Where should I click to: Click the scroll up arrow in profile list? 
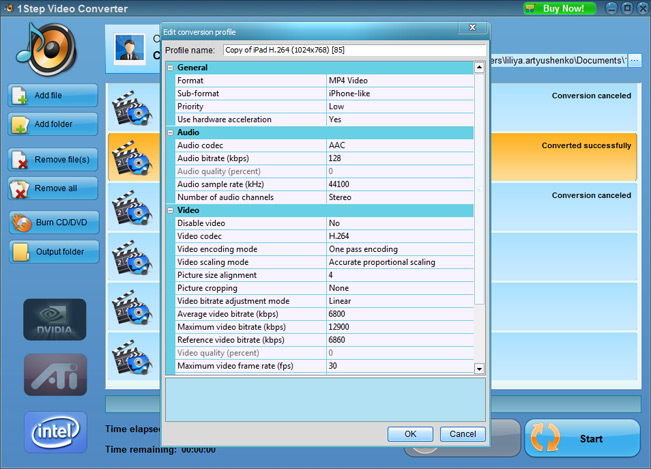479,67
